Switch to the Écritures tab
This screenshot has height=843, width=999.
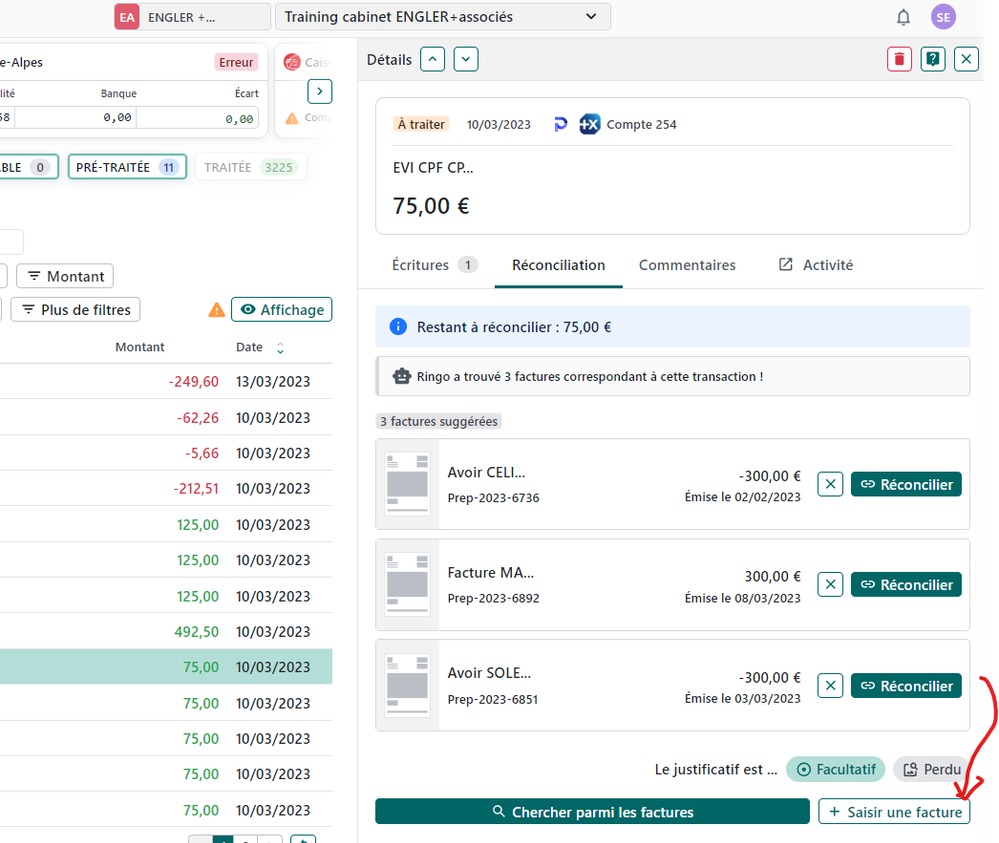point(435,265)
